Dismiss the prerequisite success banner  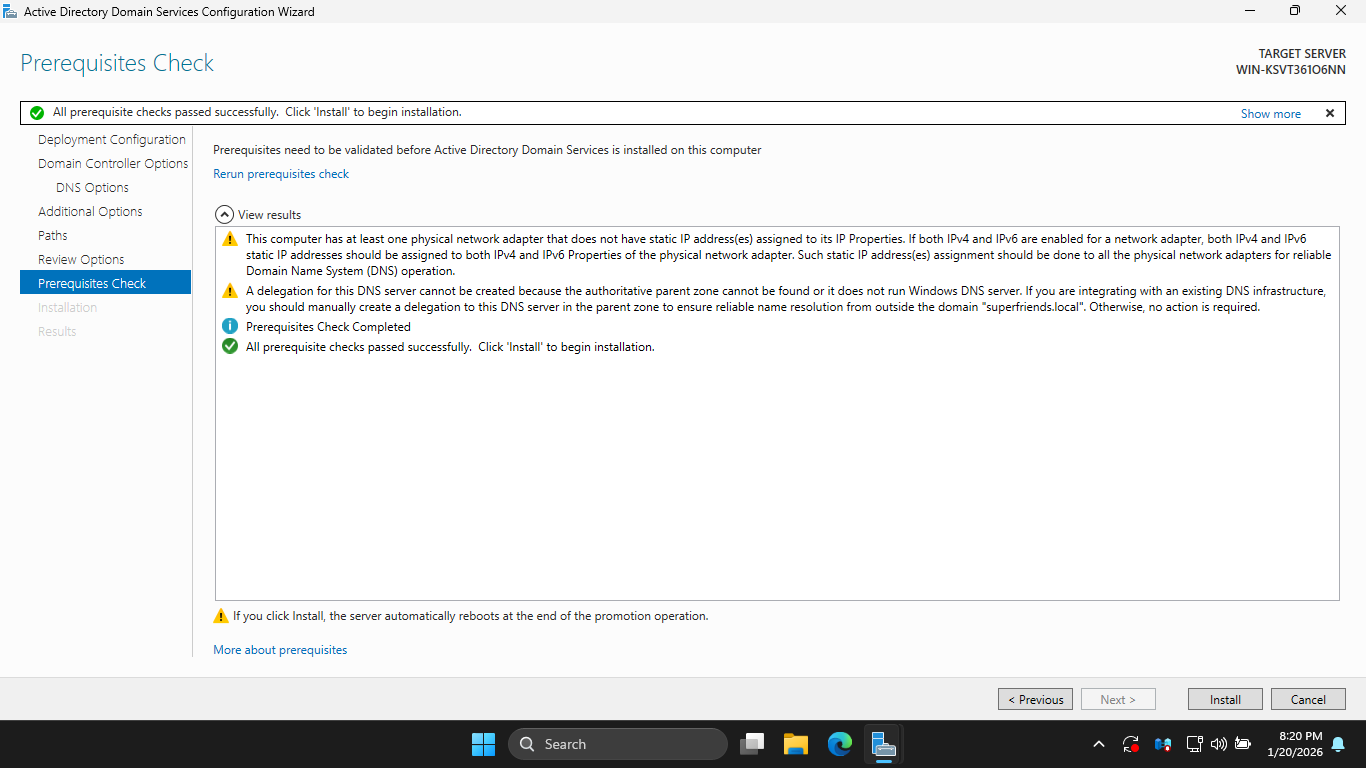(1330, 113)
